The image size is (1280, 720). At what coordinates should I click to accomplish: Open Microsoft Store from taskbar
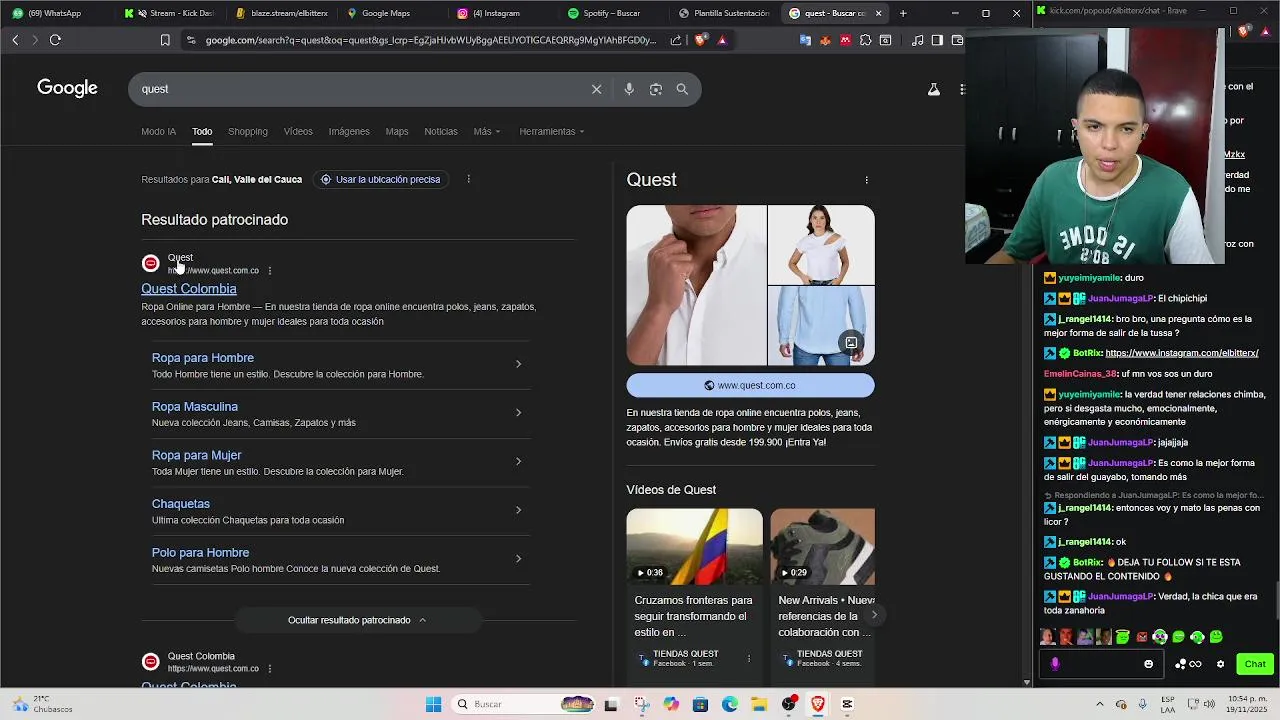pos(700,704)
